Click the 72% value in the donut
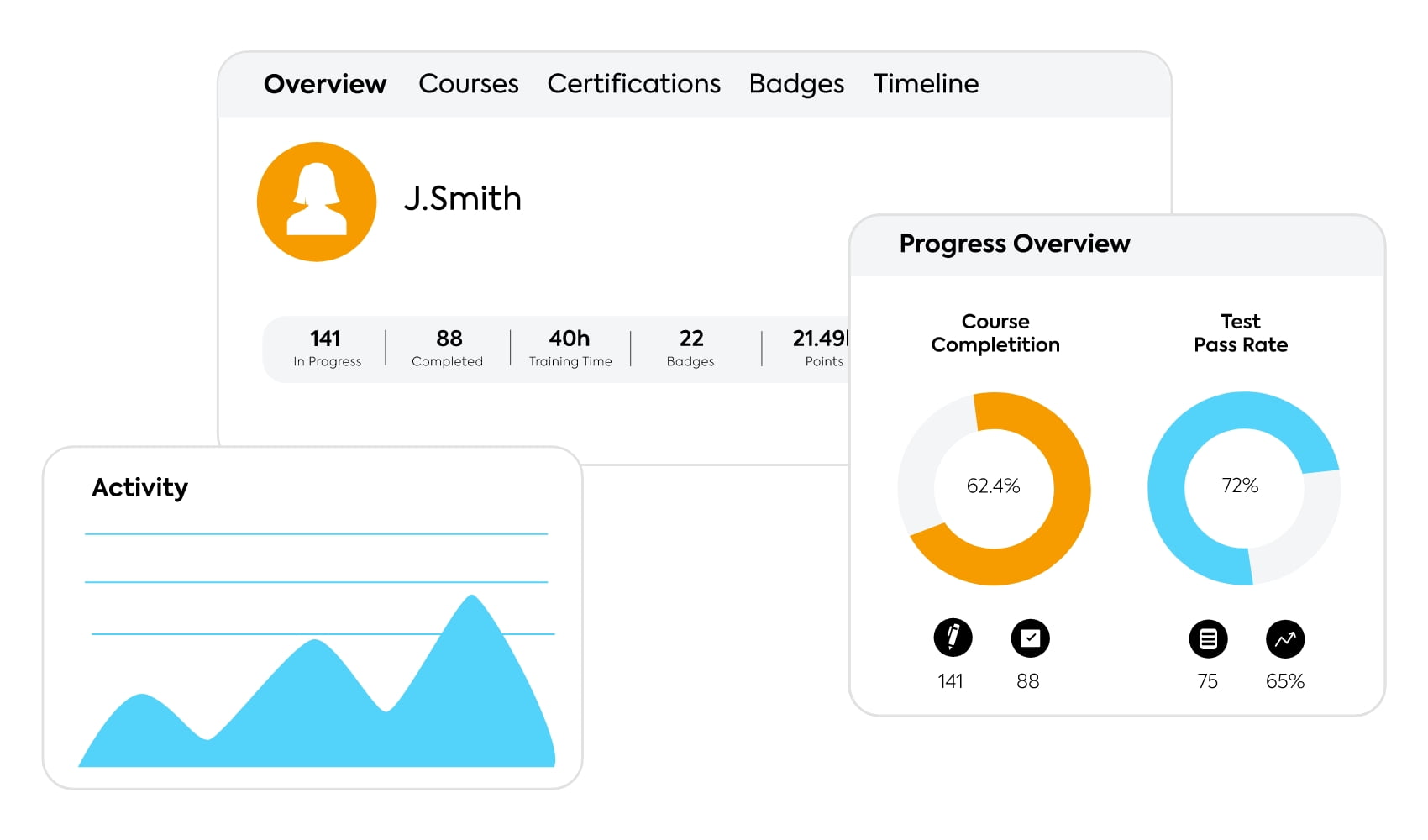This screenshot has height=840, width=1428. point(1240,486)
